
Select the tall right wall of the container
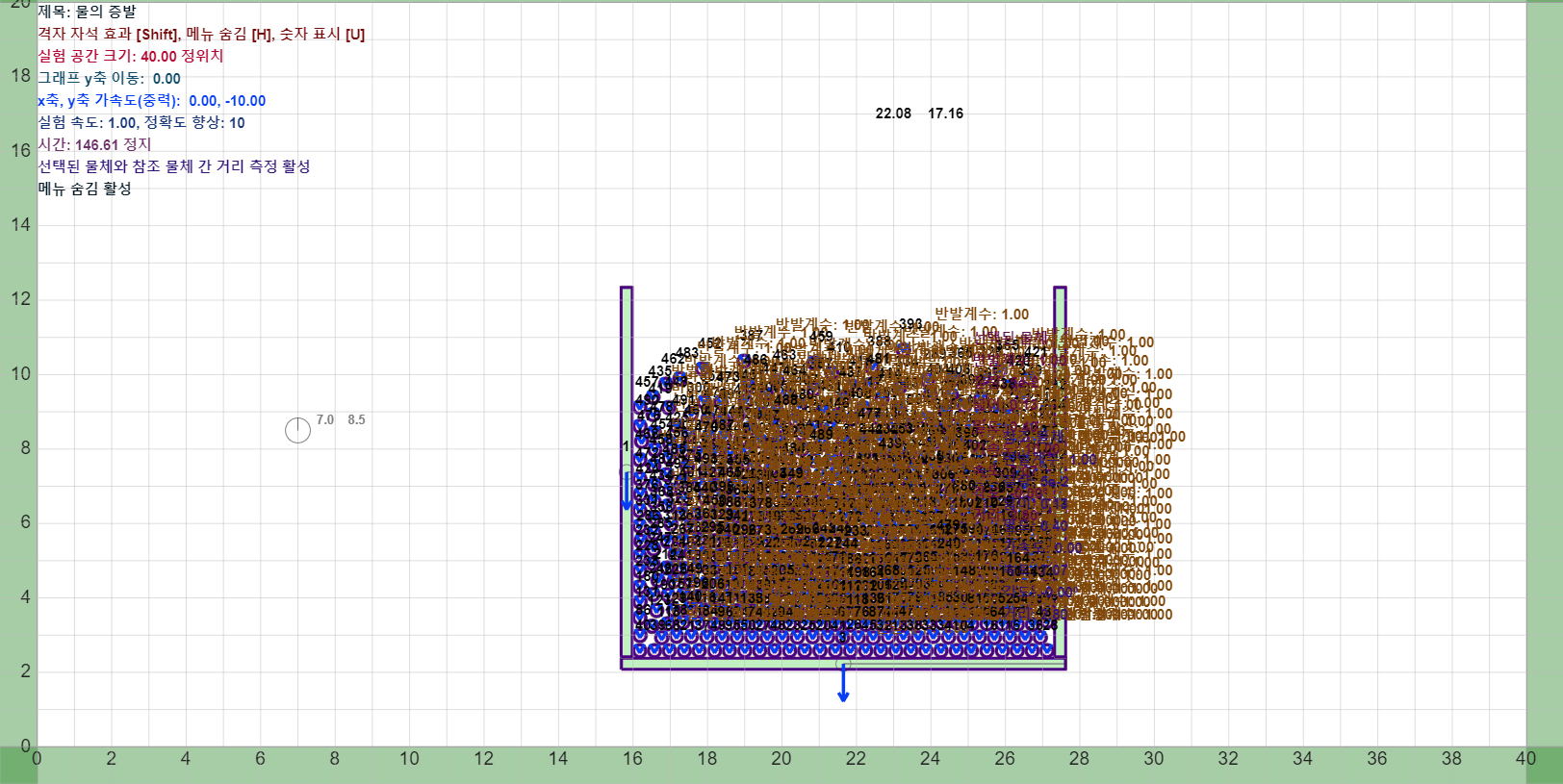click(1060, 471)
